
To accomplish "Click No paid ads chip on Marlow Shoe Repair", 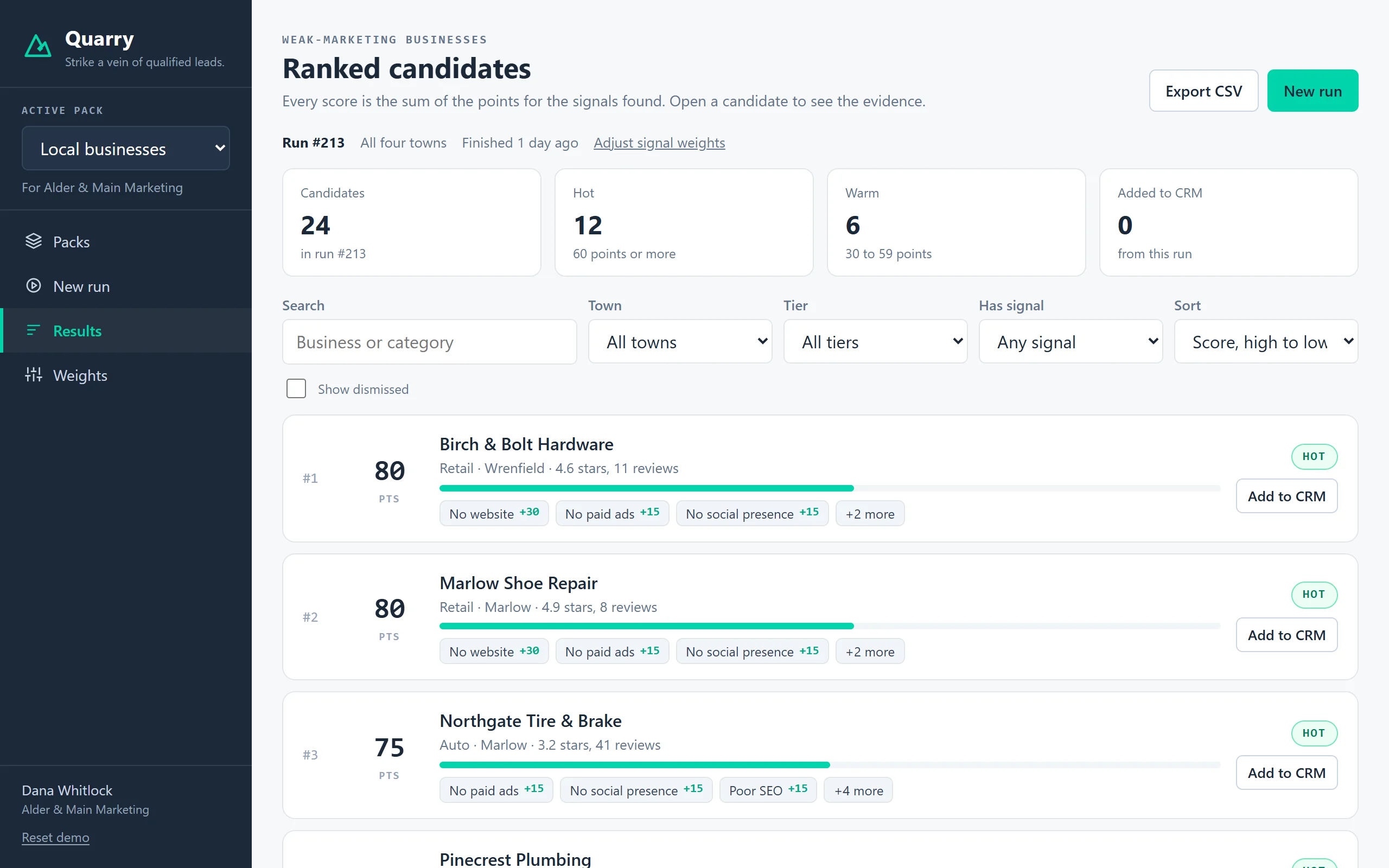I will (612, 652).
